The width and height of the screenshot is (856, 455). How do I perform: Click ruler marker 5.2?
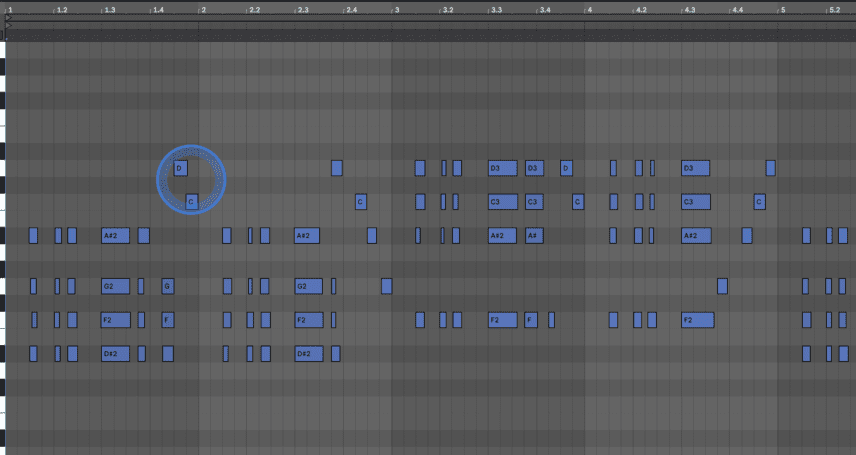[834, 10]
